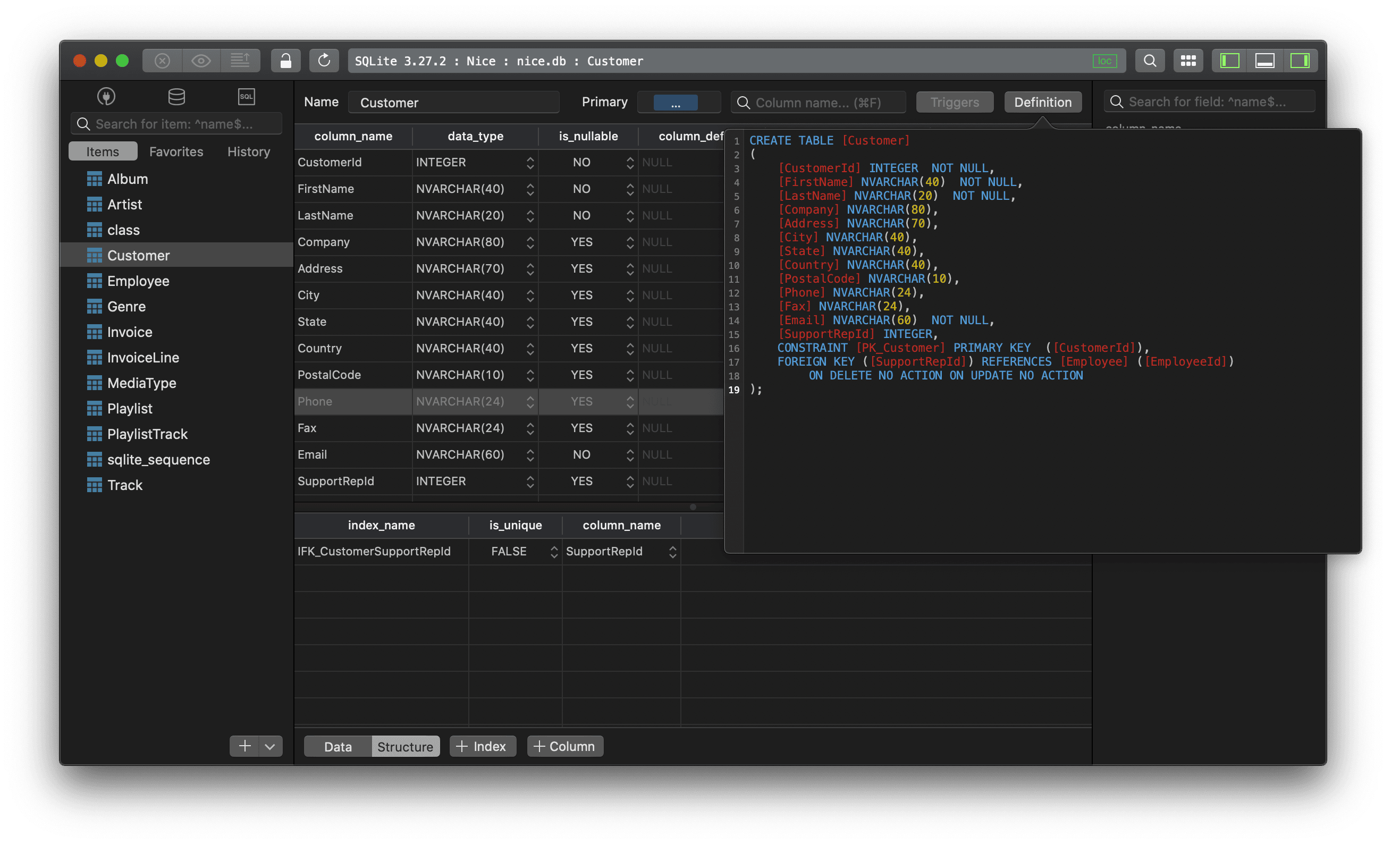This screenshot has height=844, width=1400.
Task: Click the add Column button
Action: tap(565, 746)
